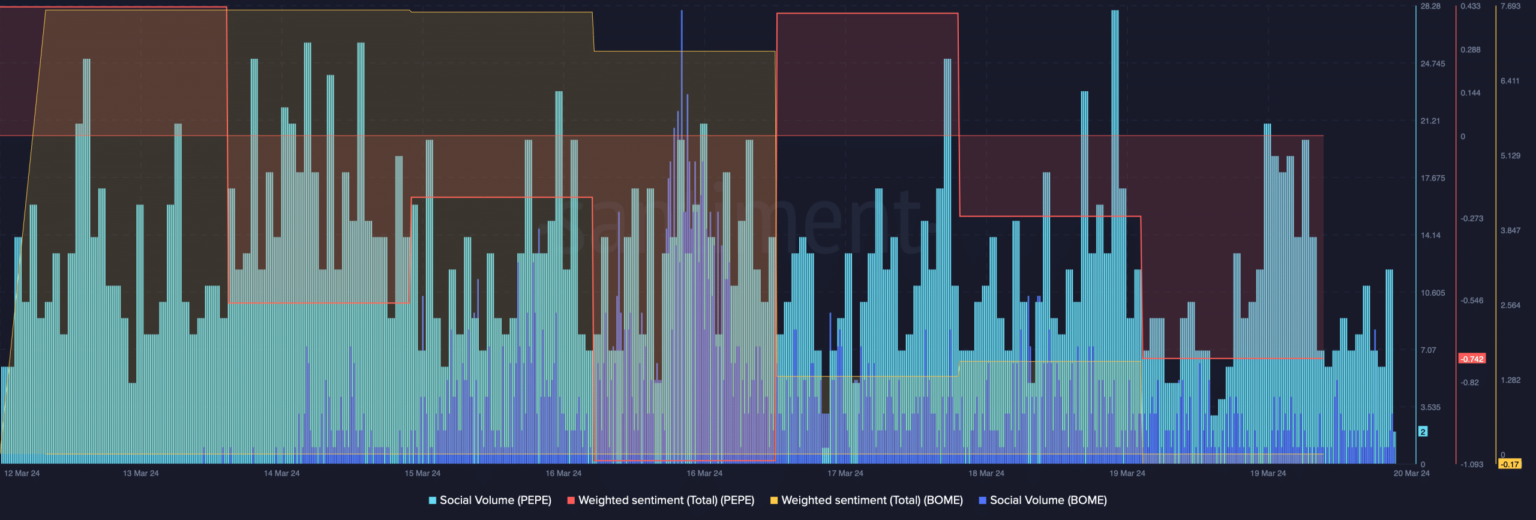Click the yellow Weighted sentiment (BOME) legend swatch
Image resolution: width=1536 pixels, height=520 pixels.
775,499
